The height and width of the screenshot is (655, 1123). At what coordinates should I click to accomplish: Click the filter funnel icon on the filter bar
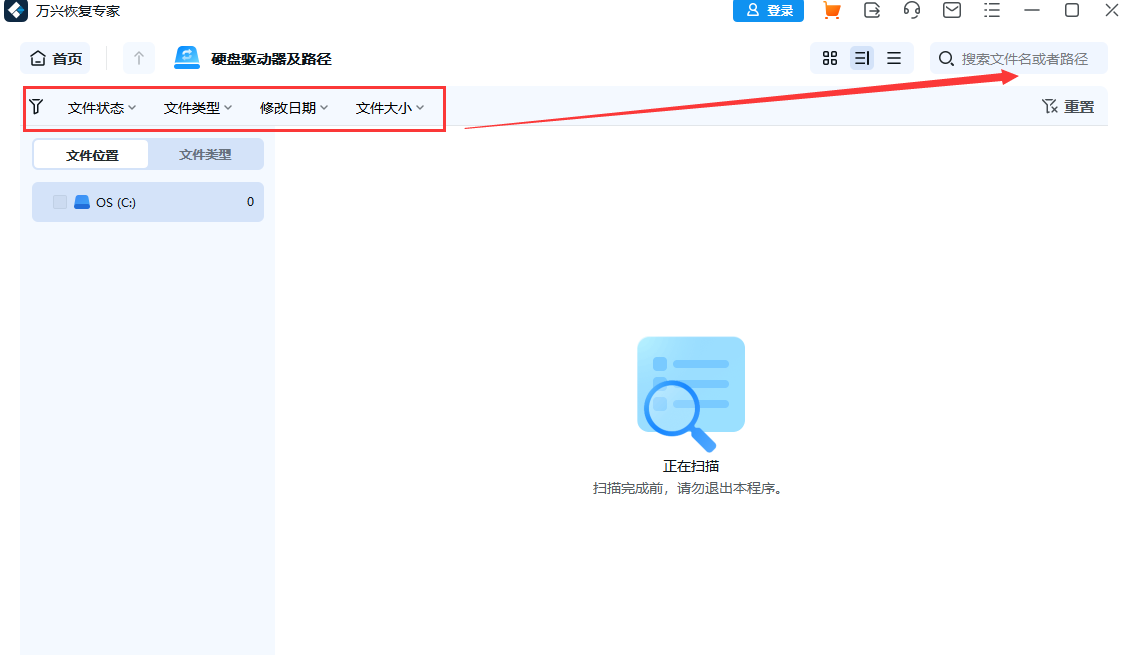(37, 106)
